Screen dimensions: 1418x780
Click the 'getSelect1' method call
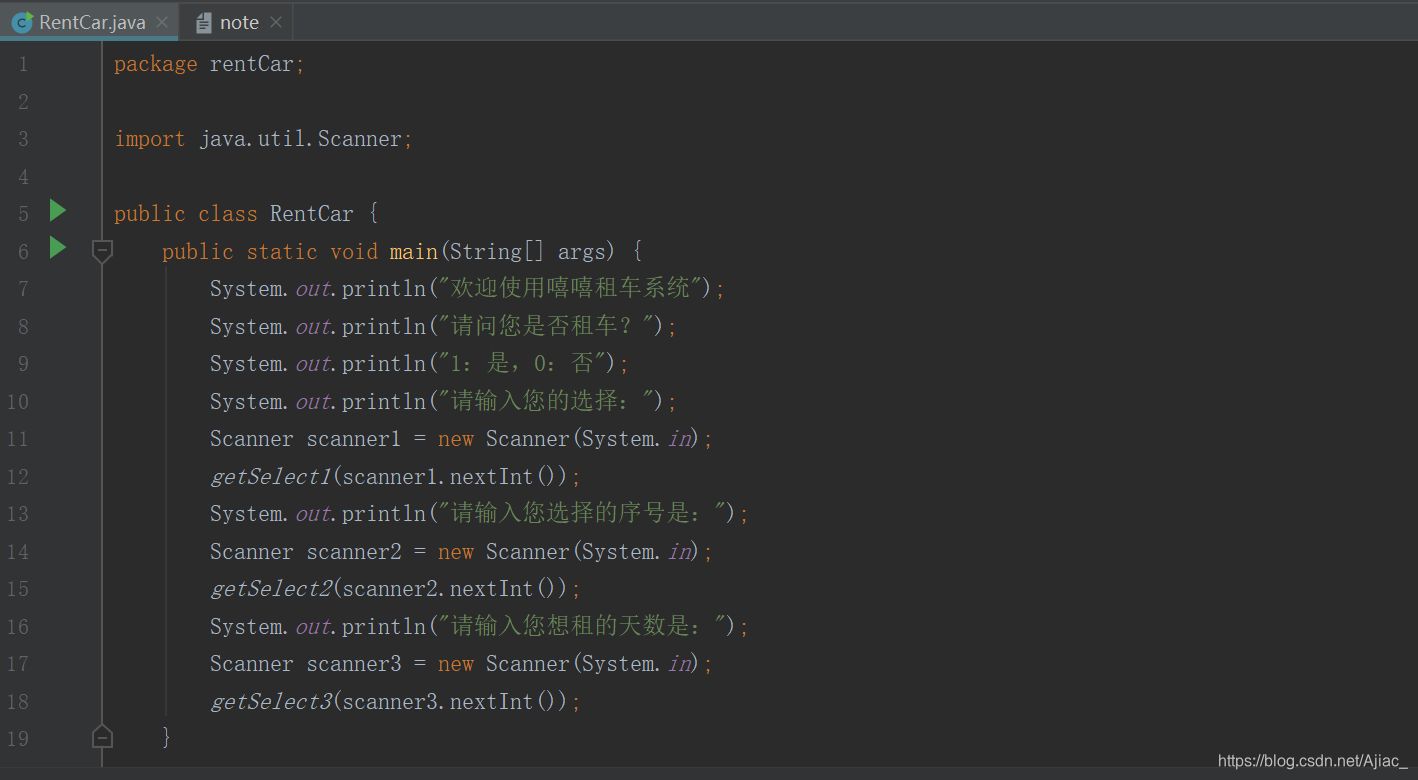(270, 476)
